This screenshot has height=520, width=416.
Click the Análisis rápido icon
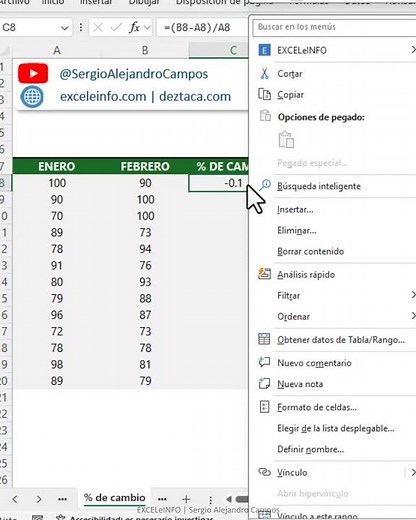pos(264,274)
